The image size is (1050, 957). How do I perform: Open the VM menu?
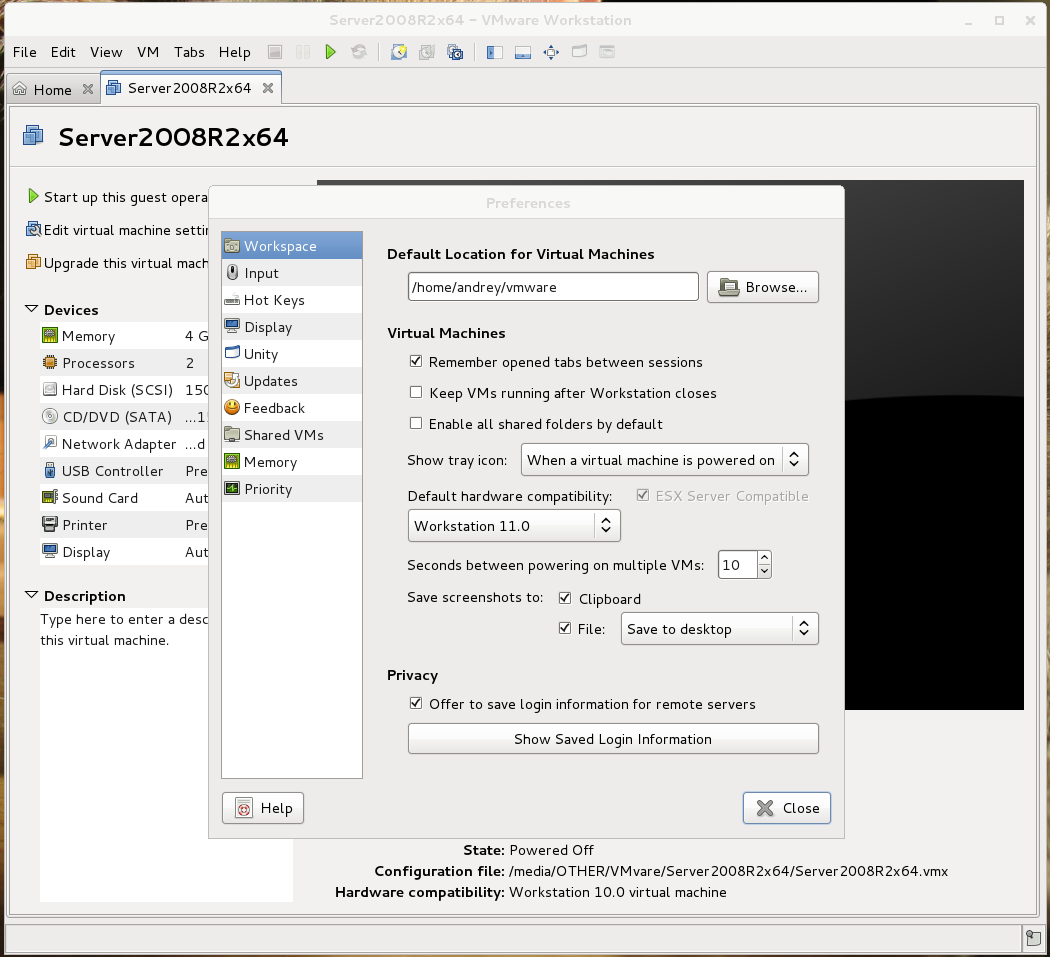pos(148,52)
